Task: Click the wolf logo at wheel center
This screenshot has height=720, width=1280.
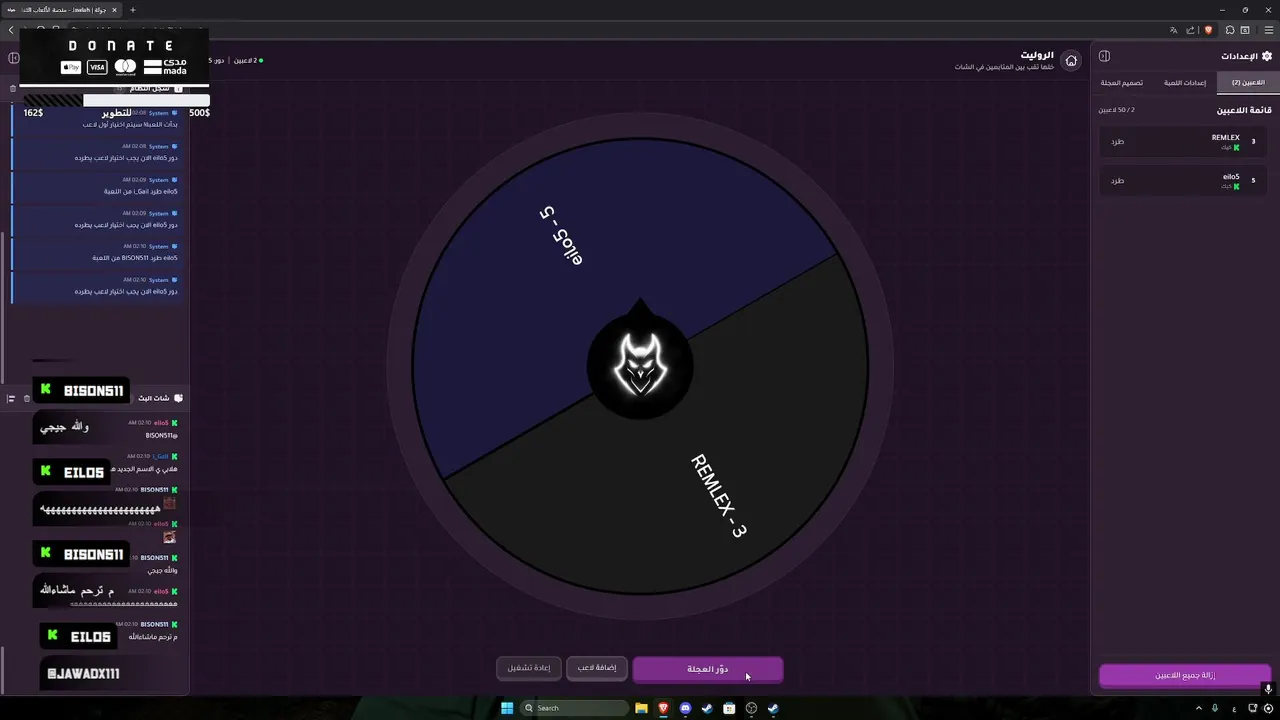Action: click(x=640, y=366)
